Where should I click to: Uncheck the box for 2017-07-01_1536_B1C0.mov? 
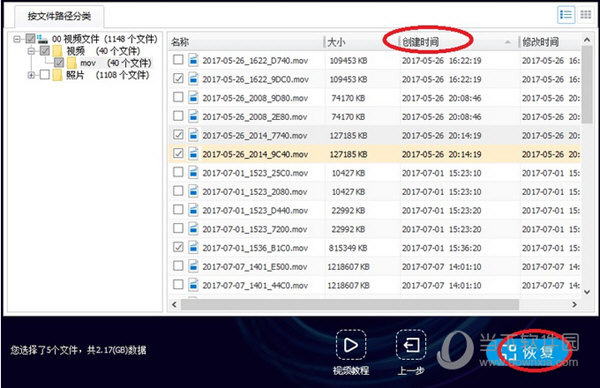[178, 247]
